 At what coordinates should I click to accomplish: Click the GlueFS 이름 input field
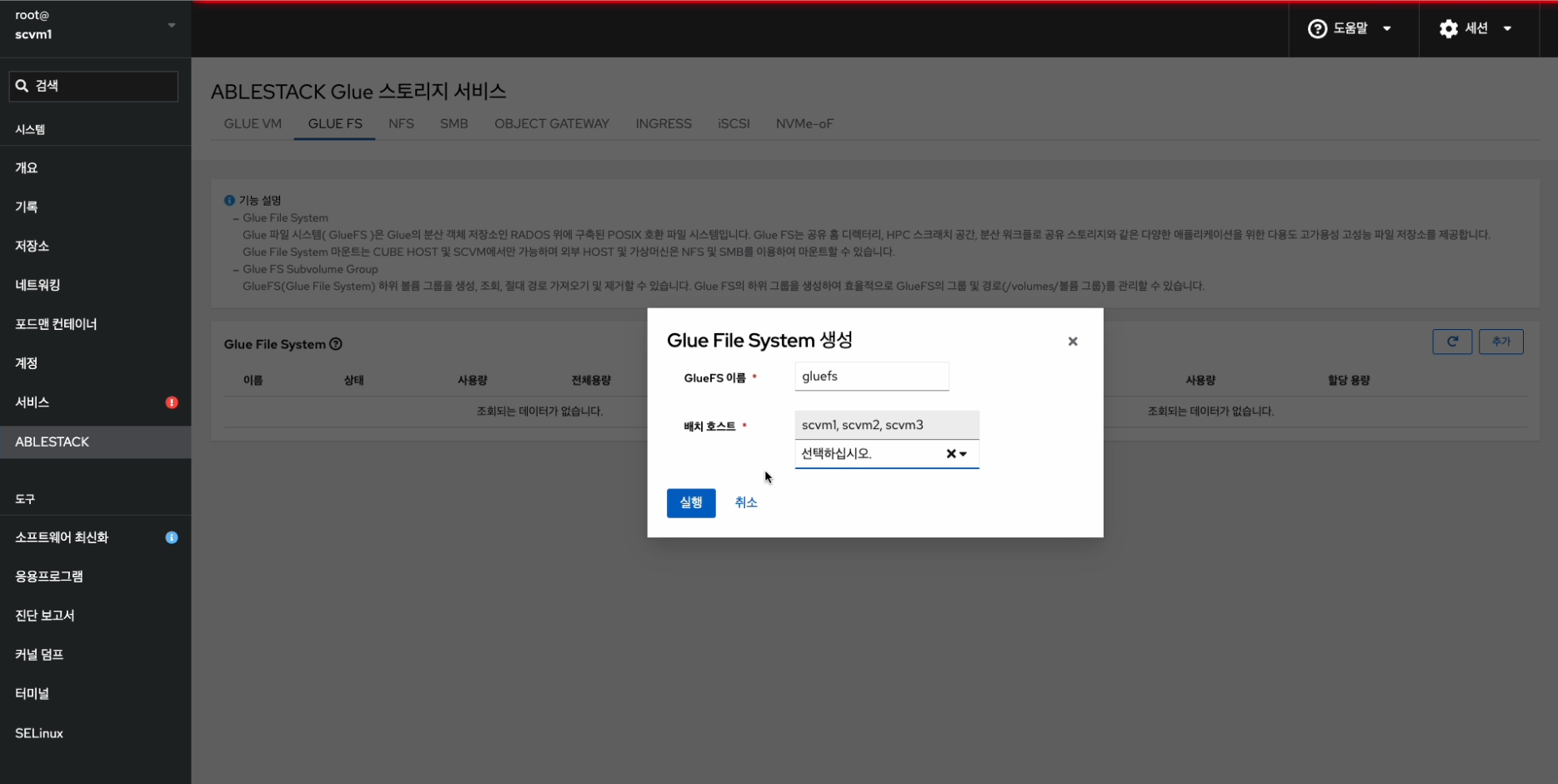[x=871, y=377]
